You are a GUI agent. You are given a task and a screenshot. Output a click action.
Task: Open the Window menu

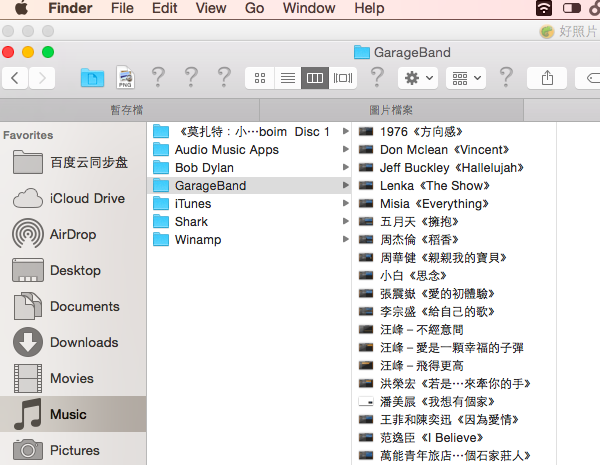pos(309,8)
